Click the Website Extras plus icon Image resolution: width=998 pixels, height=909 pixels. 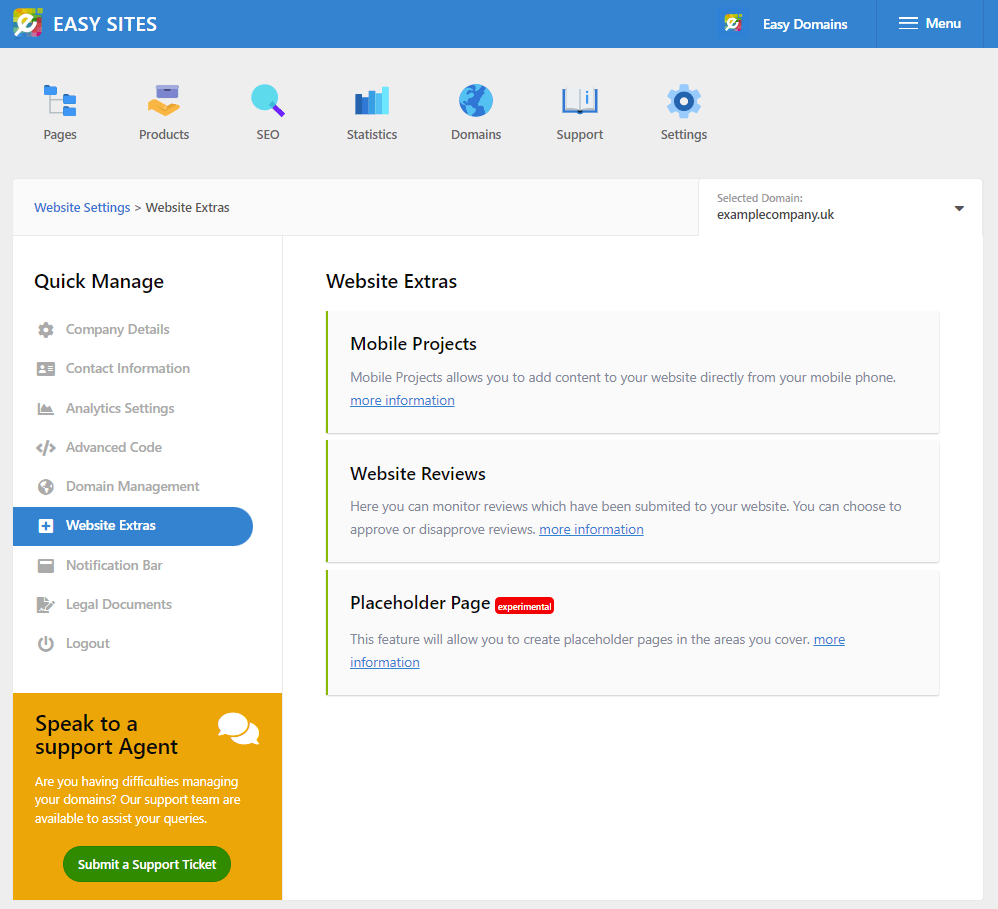[x=46, y=526]
